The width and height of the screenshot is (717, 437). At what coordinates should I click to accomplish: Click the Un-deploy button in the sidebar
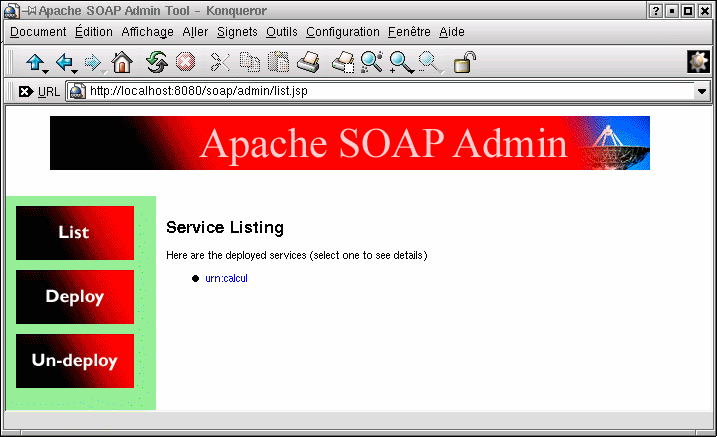coord(75,361)
